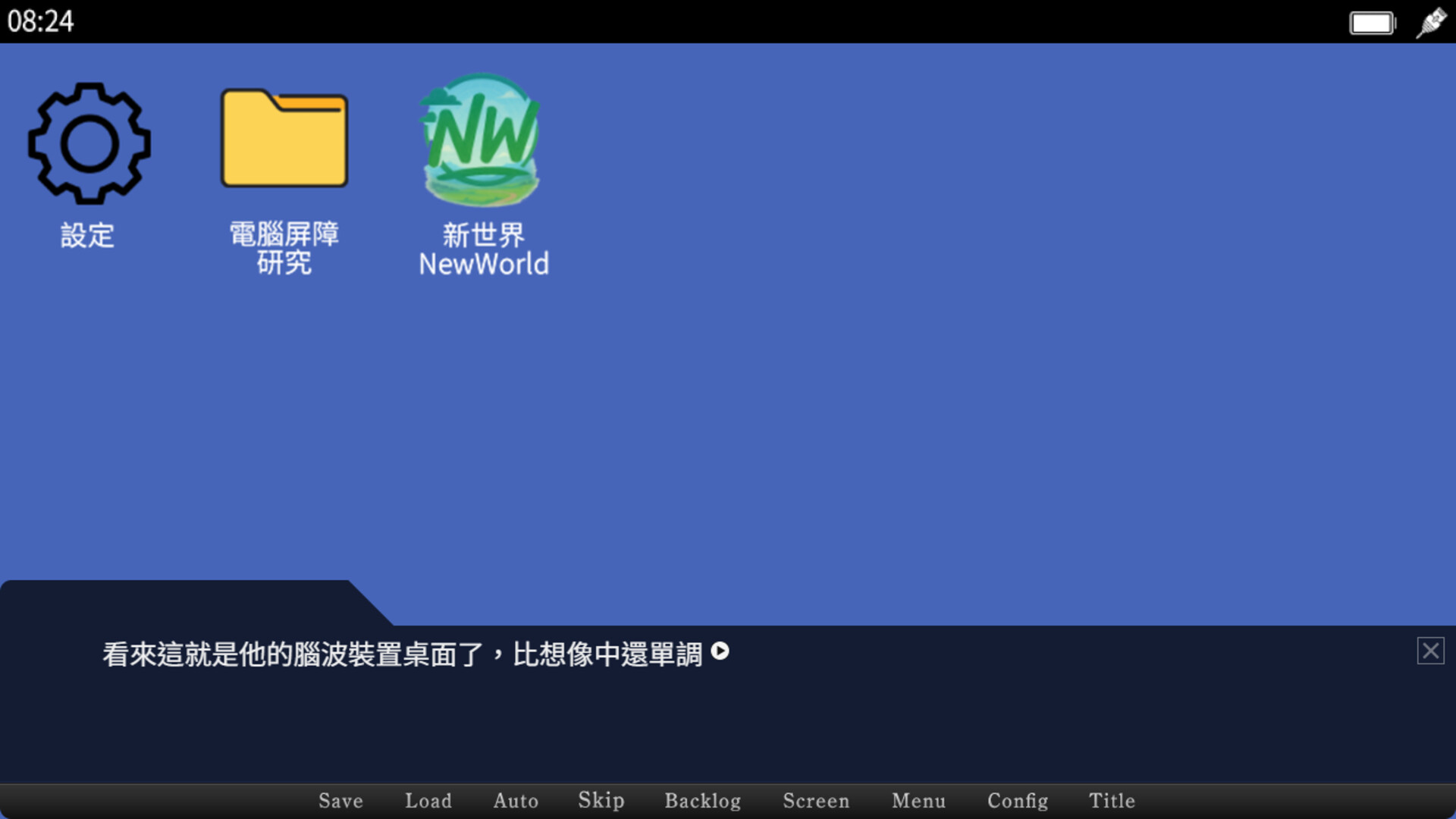Screen dimensions: 1456x819
Task: Toggle Screen display mode
Action: [816, 801]
